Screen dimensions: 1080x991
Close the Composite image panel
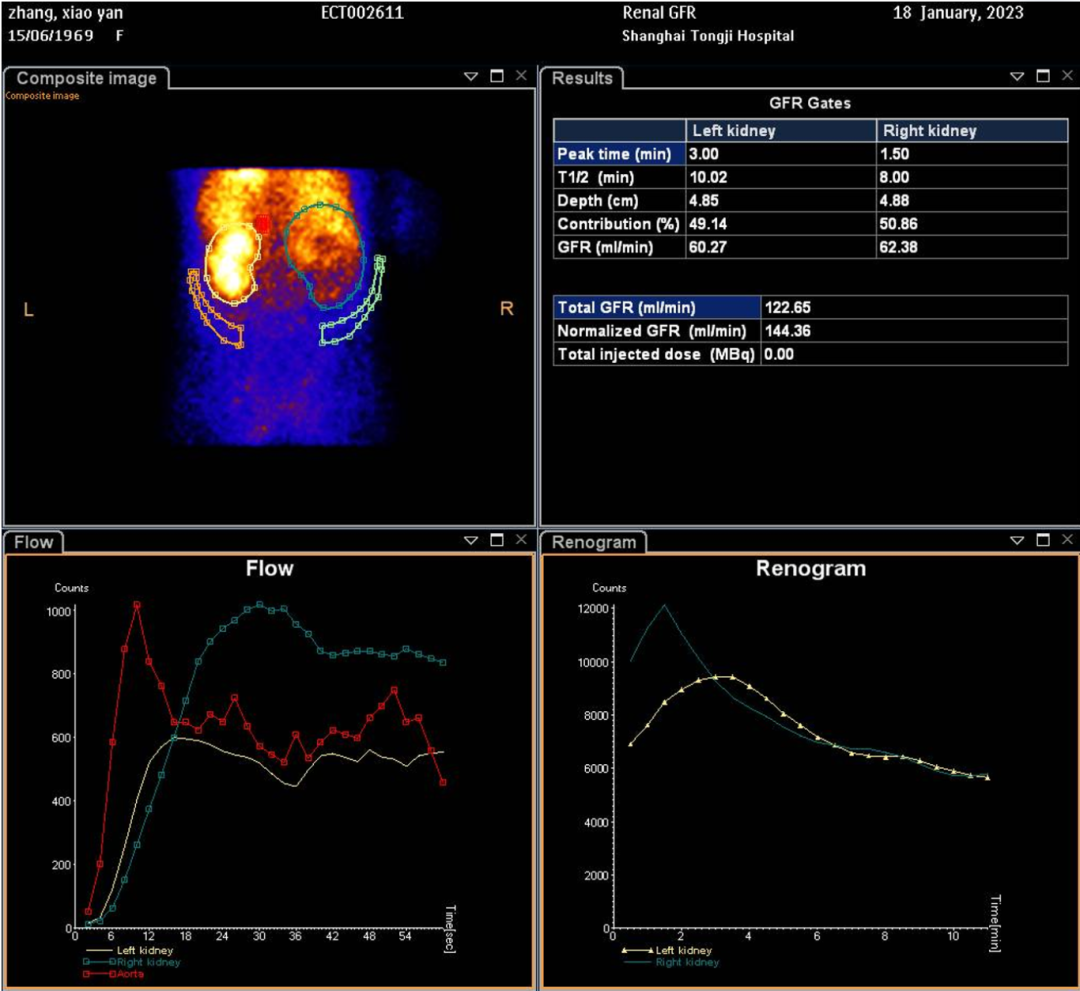(521, 76)
